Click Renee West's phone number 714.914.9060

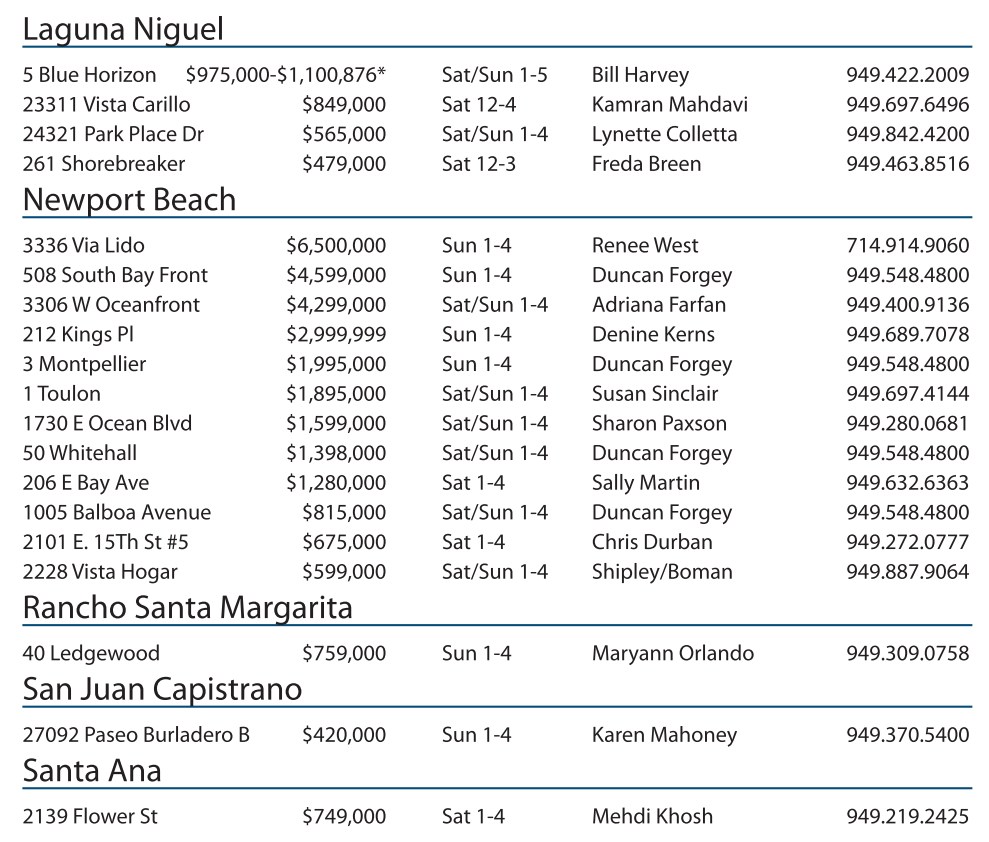click(x=907, y=246)
